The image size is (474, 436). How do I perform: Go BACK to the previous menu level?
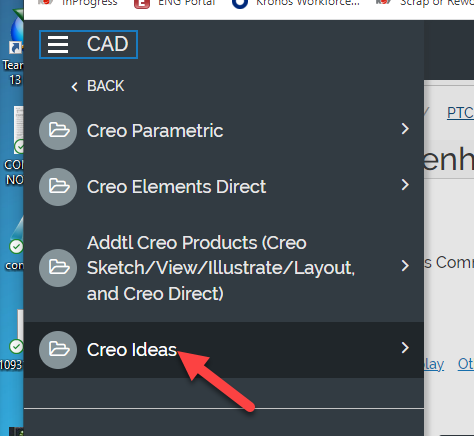click(x=105, y=86)
